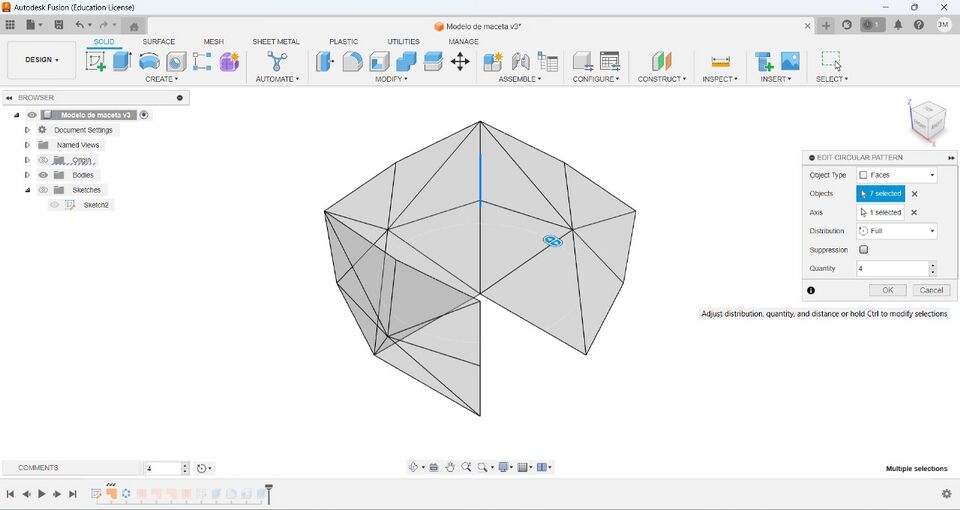This screenshot has height=510, width=960.
Task: Switch to the MESH tab
Action: pyautogui.click(x=214, y=42)
